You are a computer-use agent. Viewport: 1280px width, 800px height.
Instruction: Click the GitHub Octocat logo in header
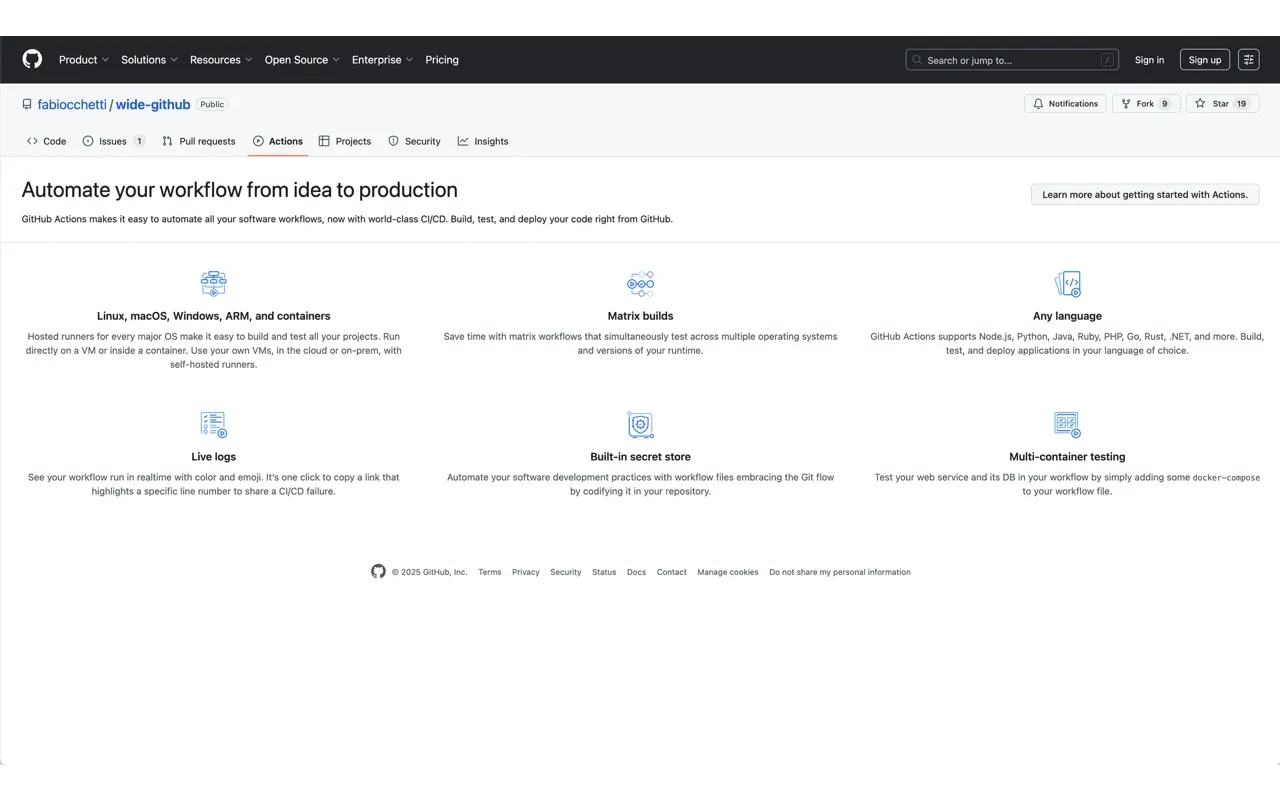pyautogui.click(x=33, y=60)
